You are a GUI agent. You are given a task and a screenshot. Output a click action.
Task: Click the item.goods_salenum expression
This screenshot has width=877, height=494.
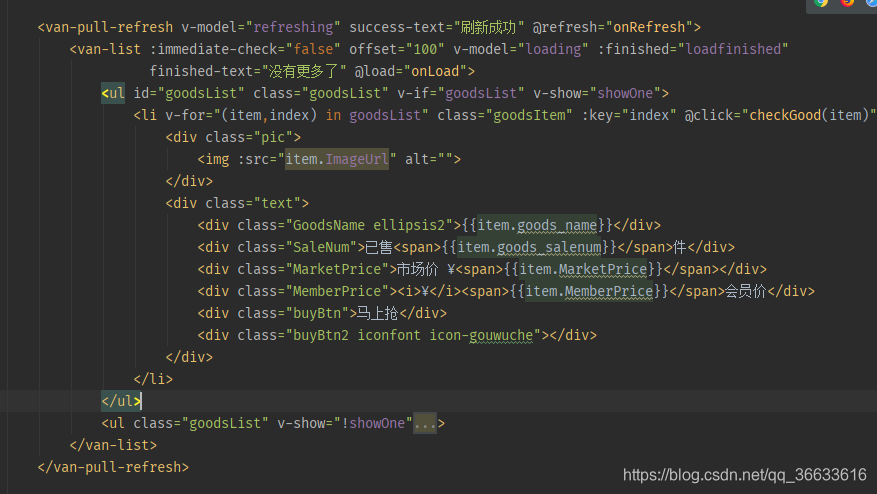point(529,247)
